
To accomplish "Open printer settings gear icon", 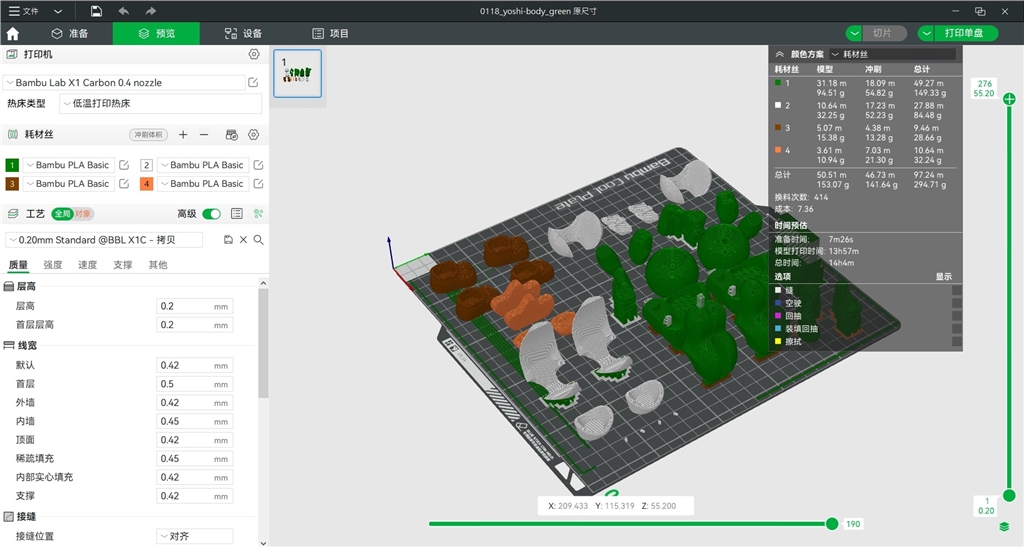I will (254, 54).
